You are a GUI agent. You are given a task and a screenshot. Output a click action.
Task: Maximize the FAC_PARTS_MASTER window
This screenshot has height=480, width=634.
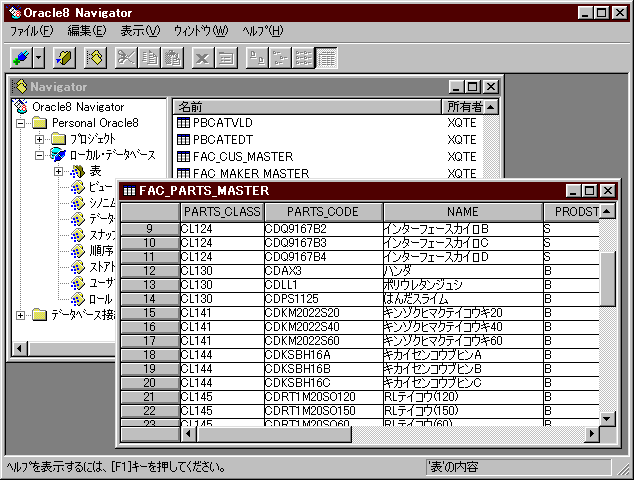590,190
